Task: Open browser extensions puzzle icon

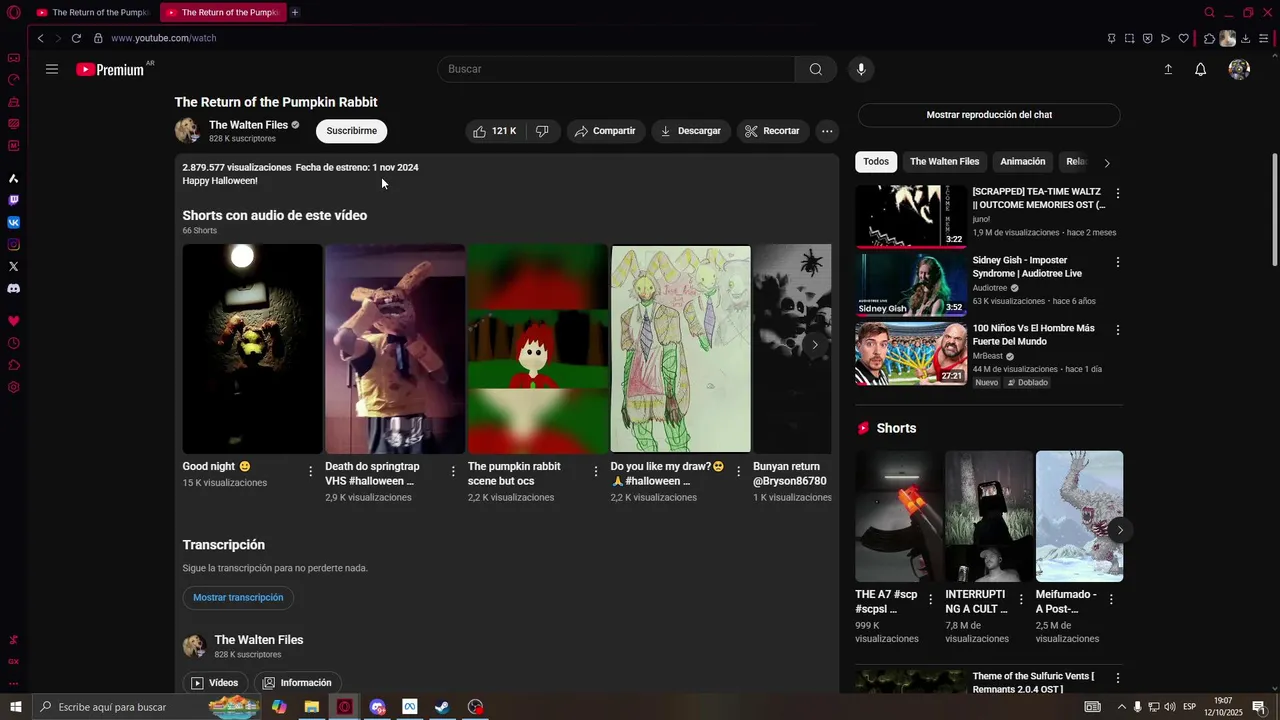Action: pyautogui.click(x=1209, y=38)
